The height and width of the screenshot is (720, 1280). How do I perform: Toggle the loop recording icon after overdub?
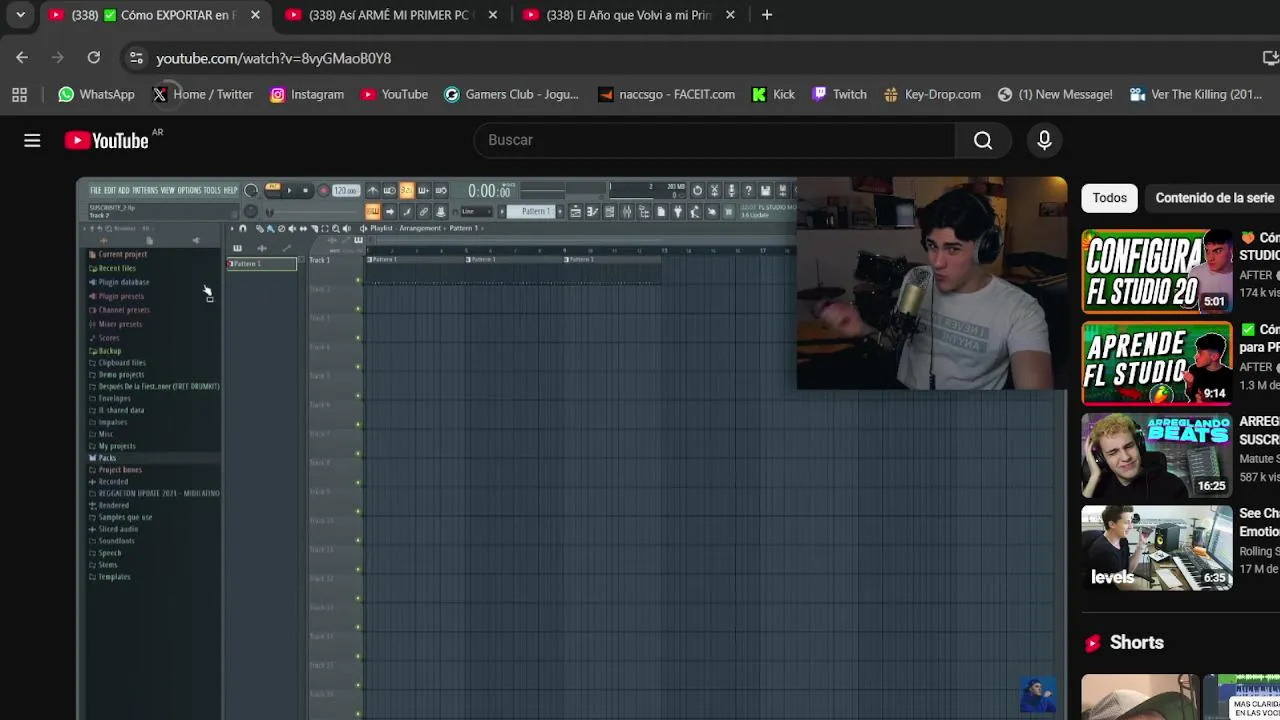(x=441, y=190)
